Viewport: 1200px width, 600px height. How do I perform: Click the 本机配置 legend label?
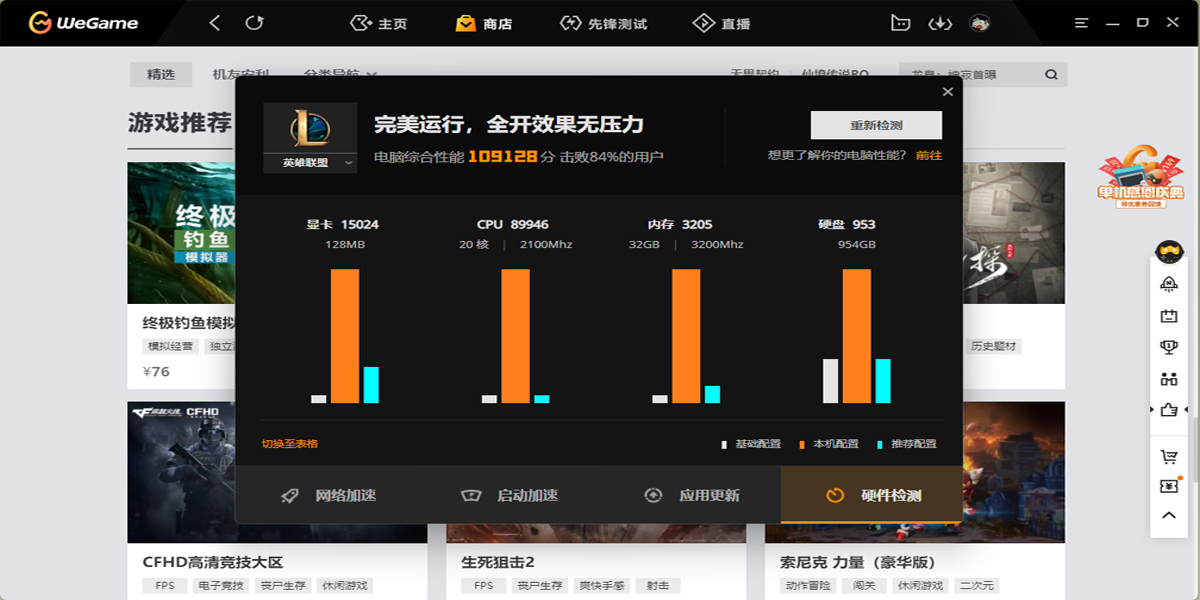point(836,443)
